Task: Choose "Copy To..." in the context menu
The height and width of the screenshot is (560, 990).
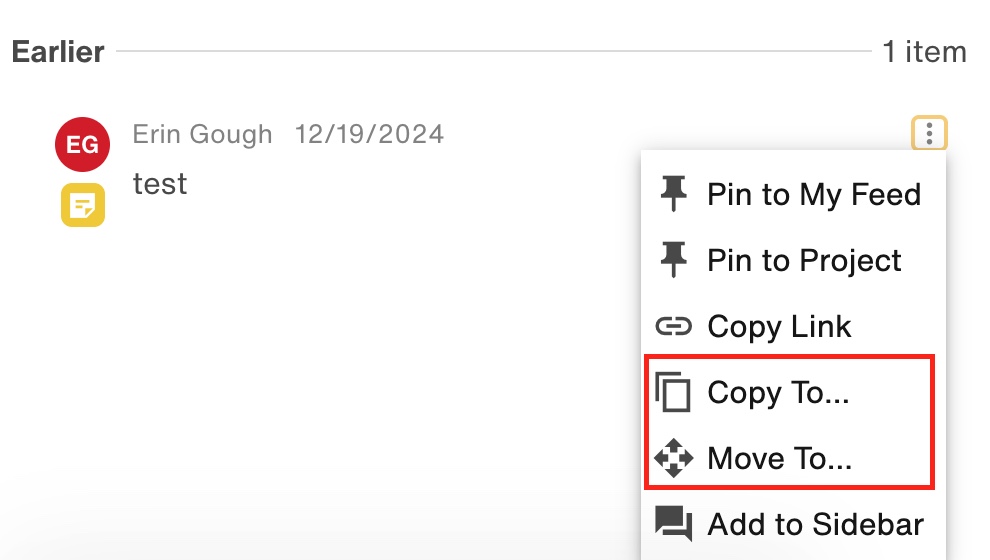Action: coord(778,393)
